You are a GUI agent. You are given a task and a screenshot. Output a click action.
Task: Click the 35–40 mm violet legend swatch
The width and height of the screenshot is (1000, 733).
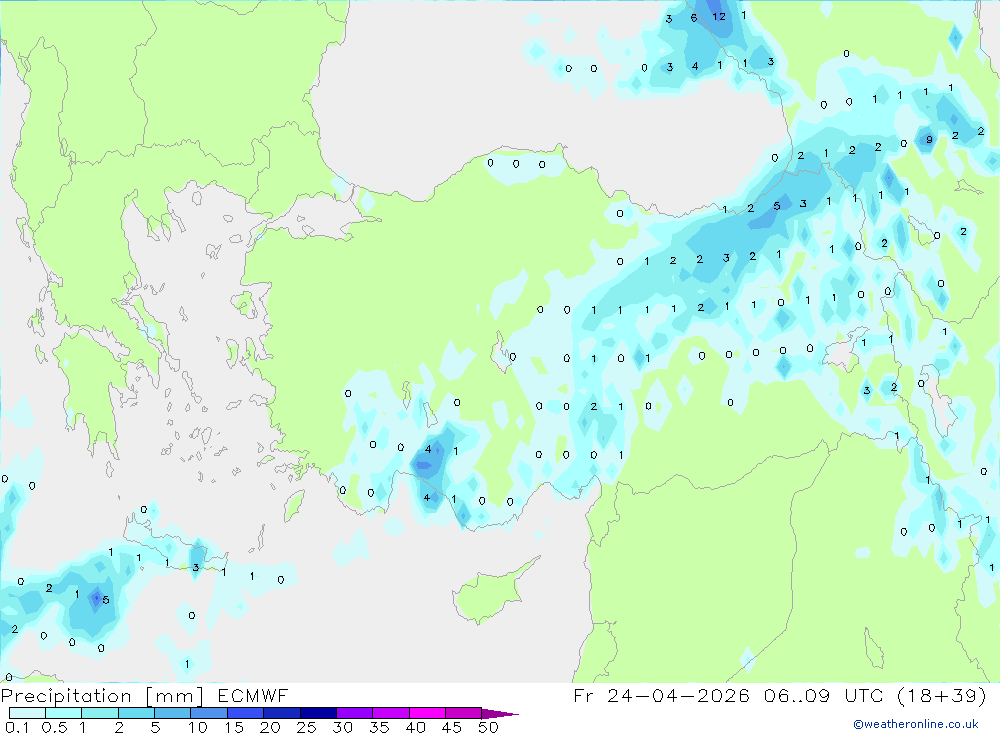pos(391,713)
